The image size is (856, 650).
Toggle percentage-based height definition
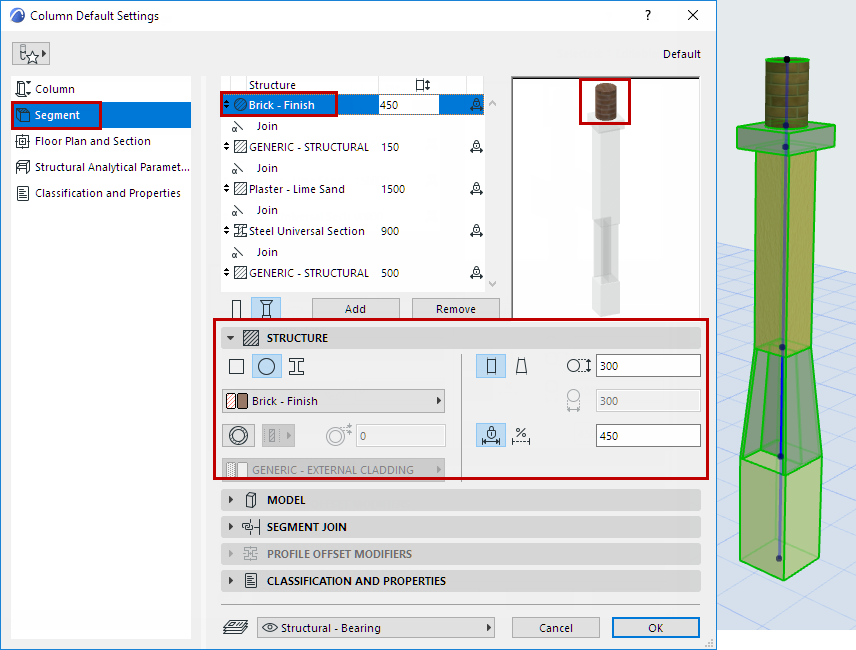tap(521, 435)
